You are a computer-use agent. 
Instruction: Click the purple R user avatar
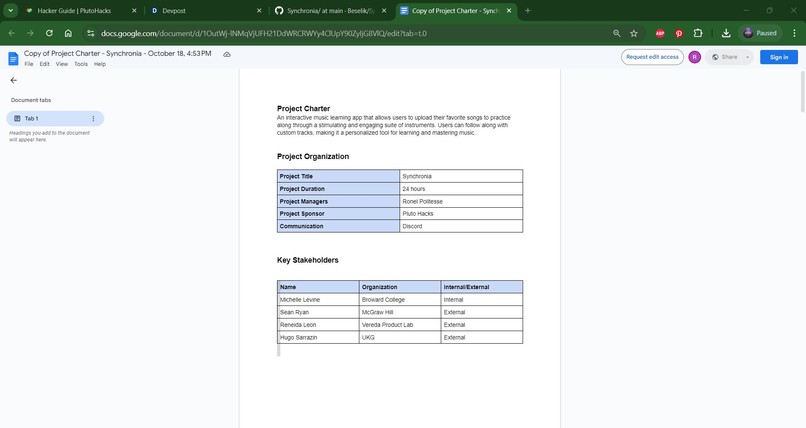pos(694,57)
